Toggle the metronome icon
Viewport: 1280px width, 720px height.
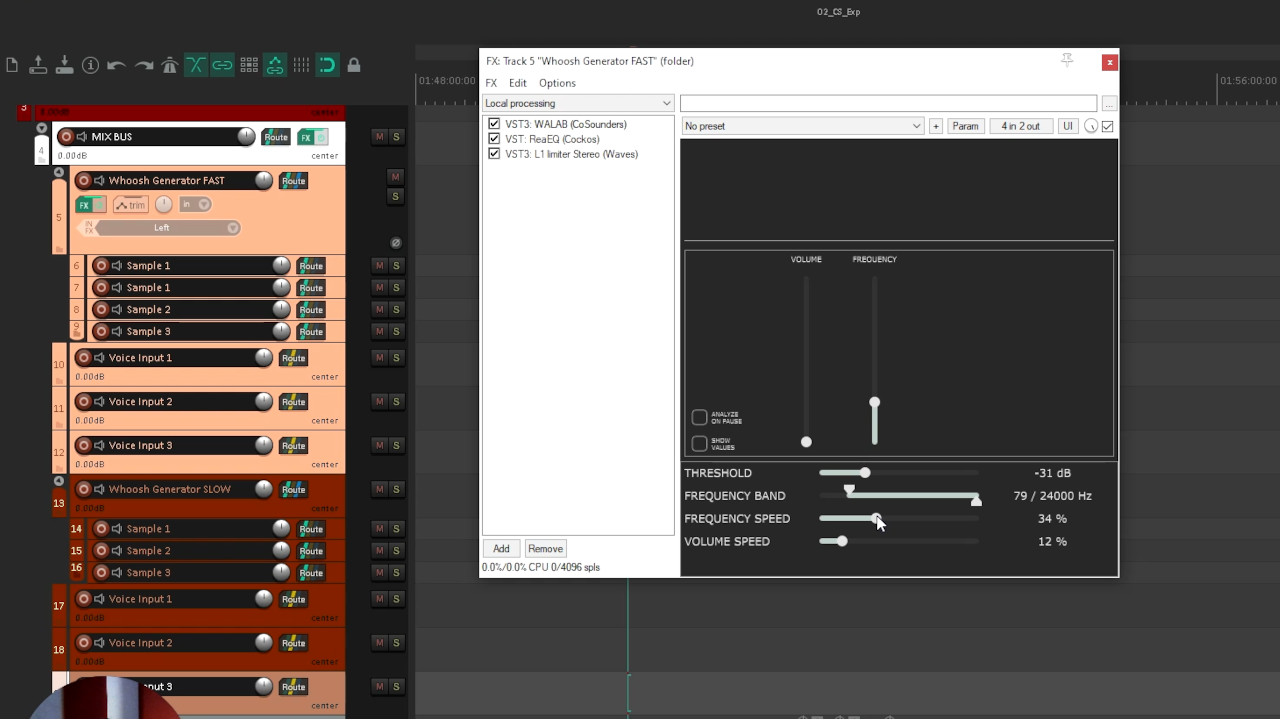coord(170,65)
